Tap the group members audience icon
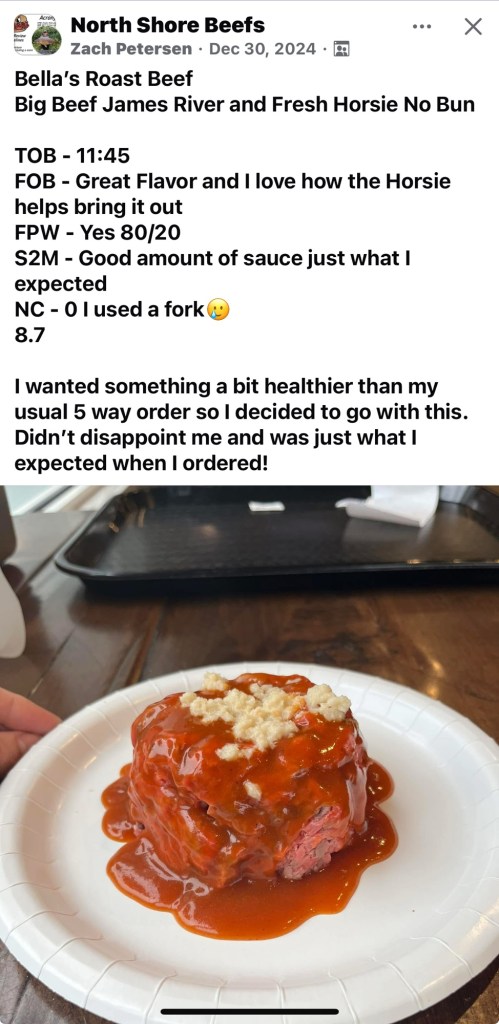This screenshot has width=499, height=1024. click(x=342, y=49)
